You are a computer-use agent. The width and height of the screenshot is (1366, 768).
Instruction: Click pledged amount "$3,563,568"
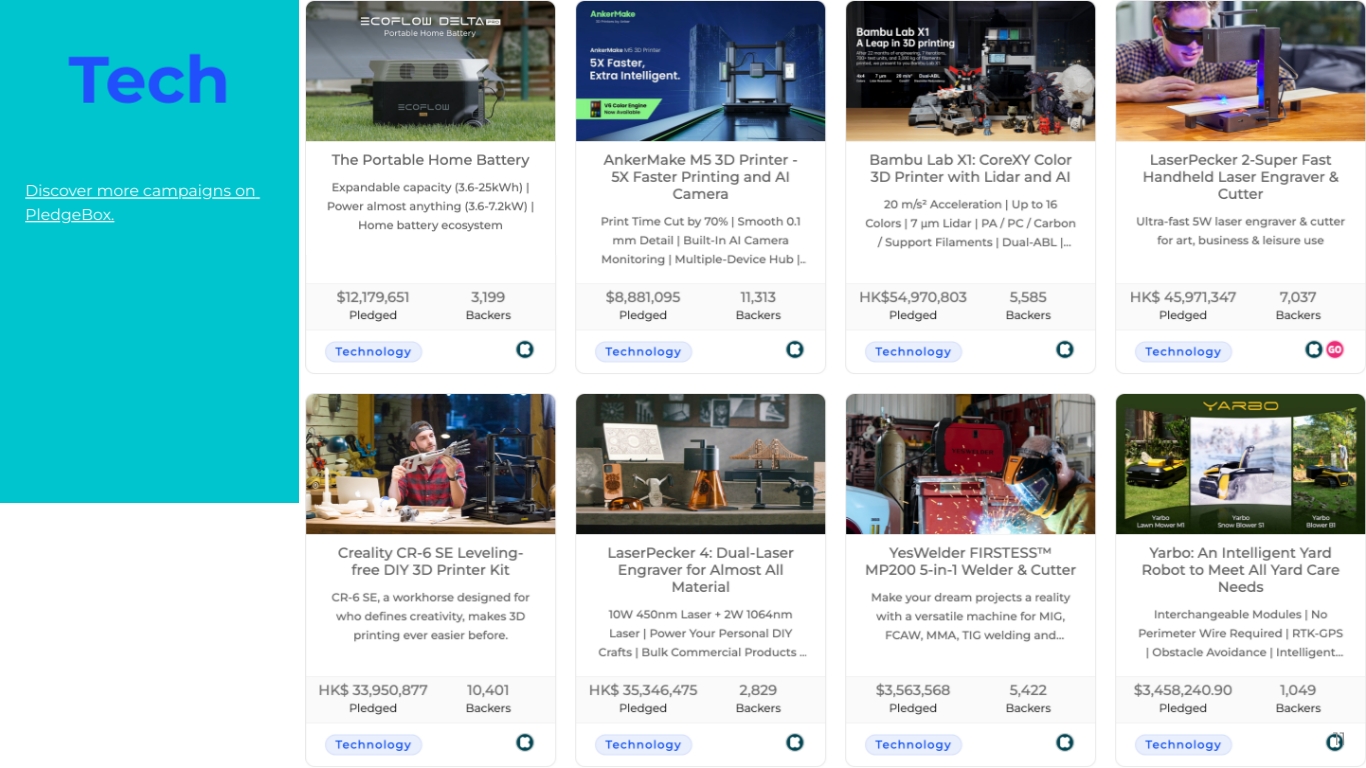coord(913,690)
